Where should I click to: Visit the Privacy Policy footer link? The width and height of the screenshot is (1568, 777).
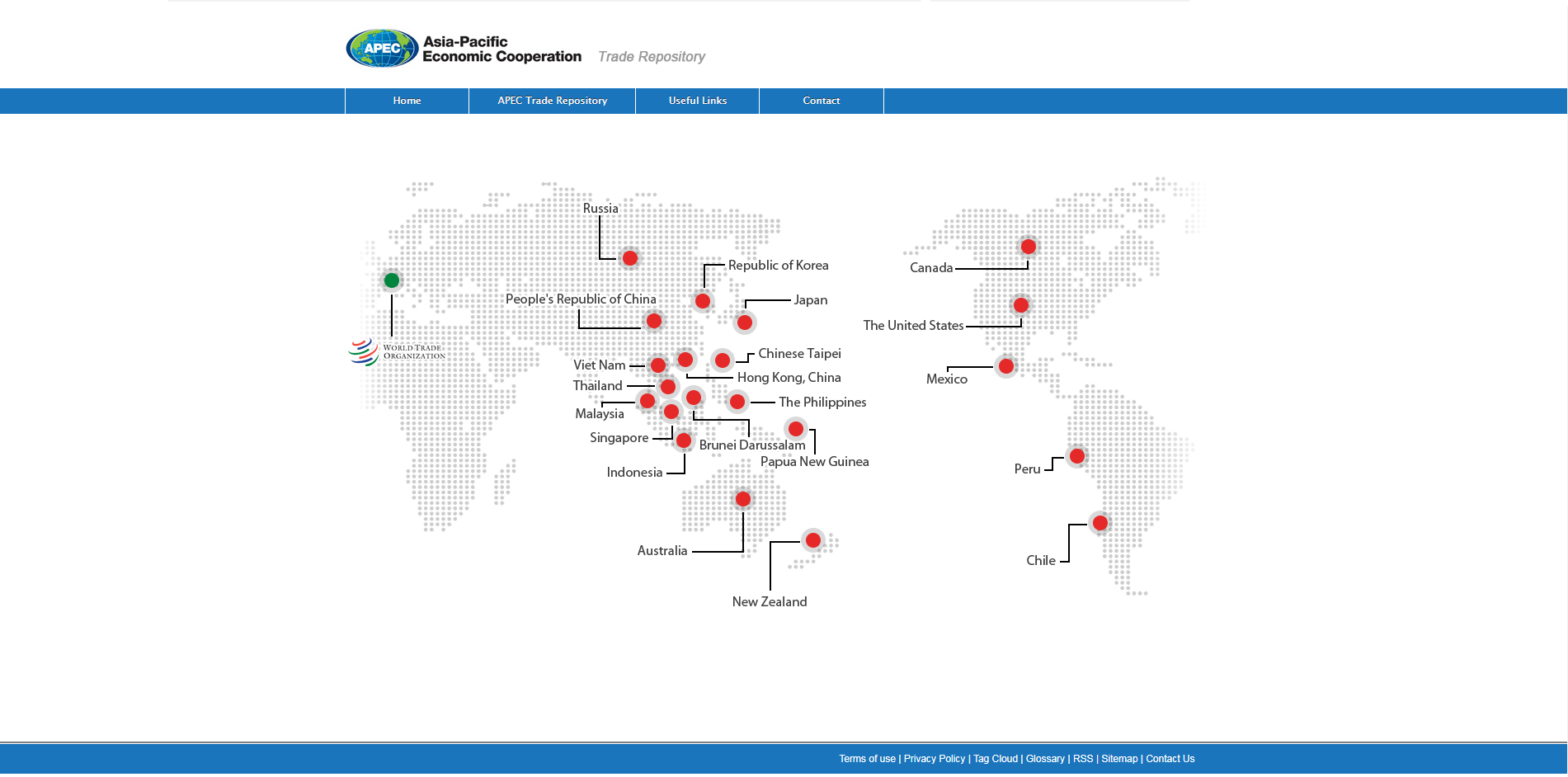[934, 759]
